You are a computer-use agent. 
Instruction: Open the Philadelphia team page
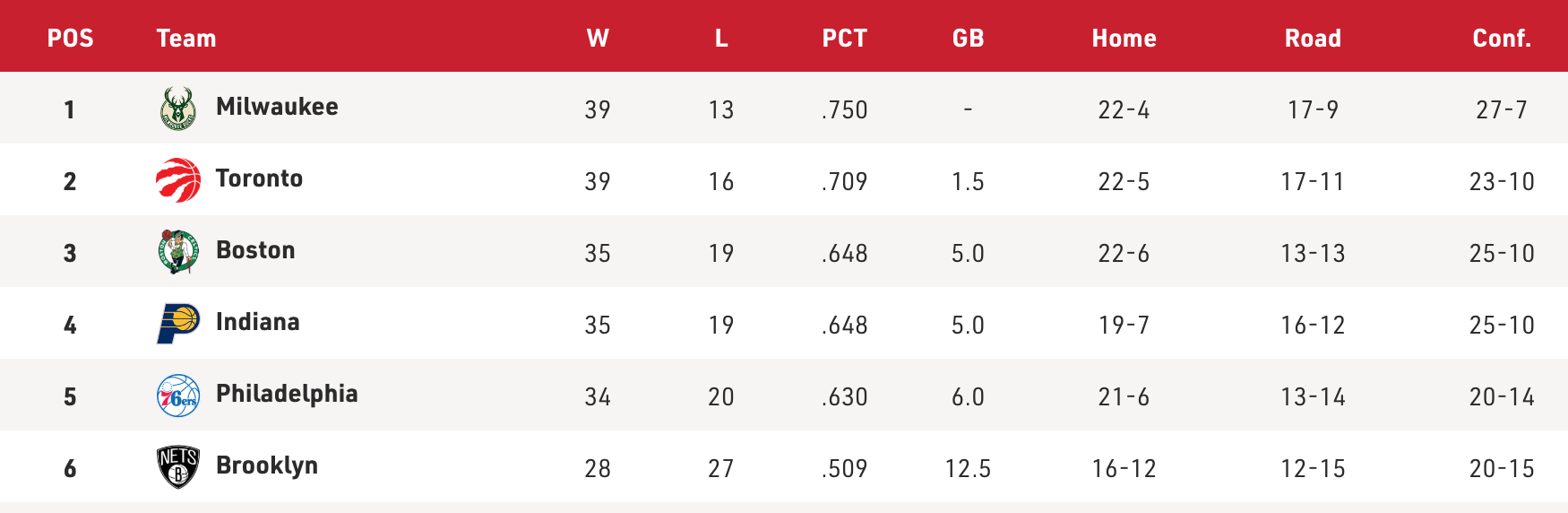click(x=287, y=395)
